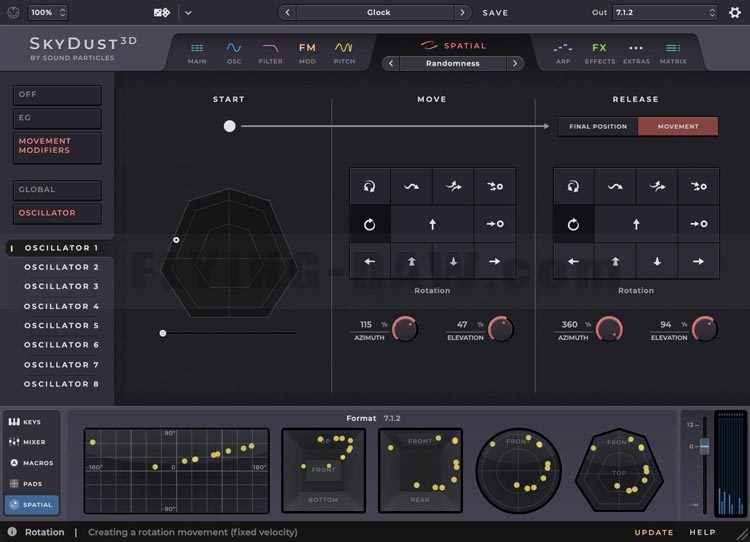Image resolution: width=750 pixels, height=542 pixels.
Task: Open the FILTER curve tab
Action: pos(270,54)
